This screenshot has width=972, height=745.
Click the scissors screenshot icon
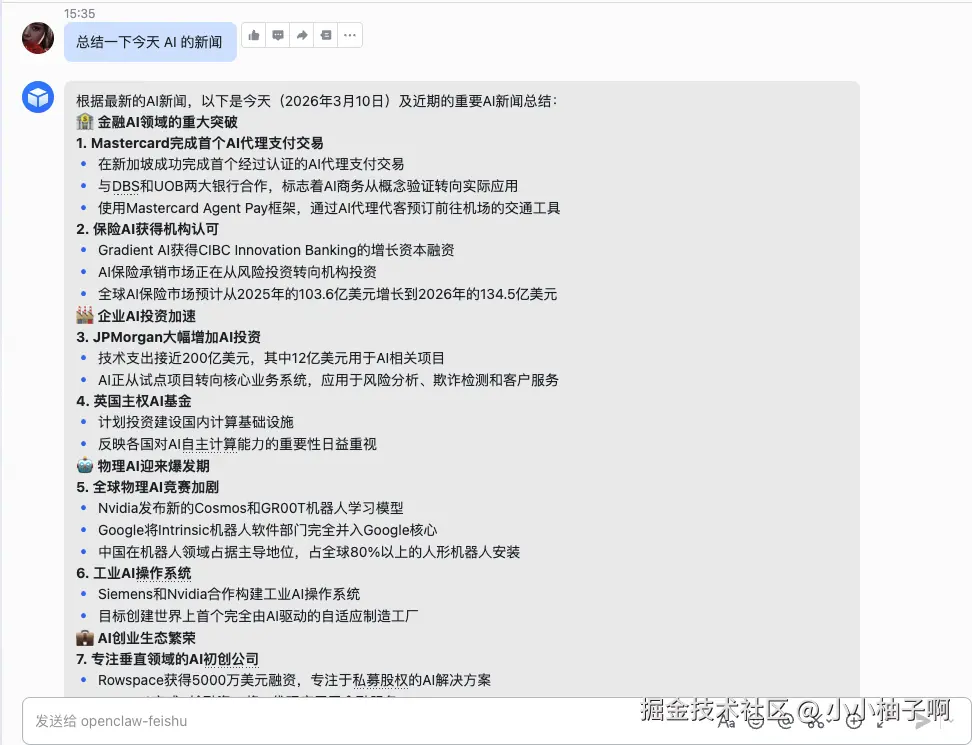coord(815,720)
